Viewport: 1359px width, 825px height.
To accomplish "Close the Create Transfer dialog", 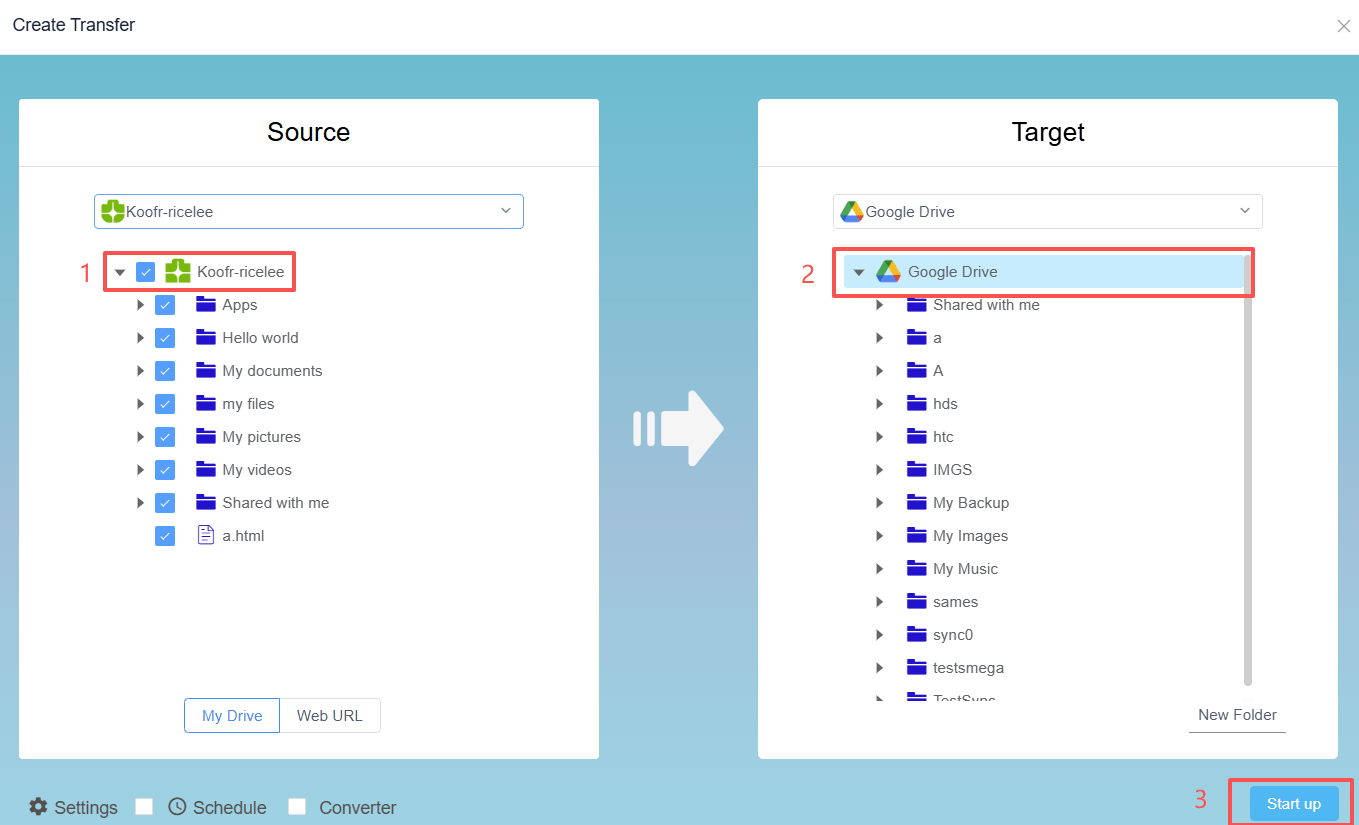I will (x=1343, y=26).
